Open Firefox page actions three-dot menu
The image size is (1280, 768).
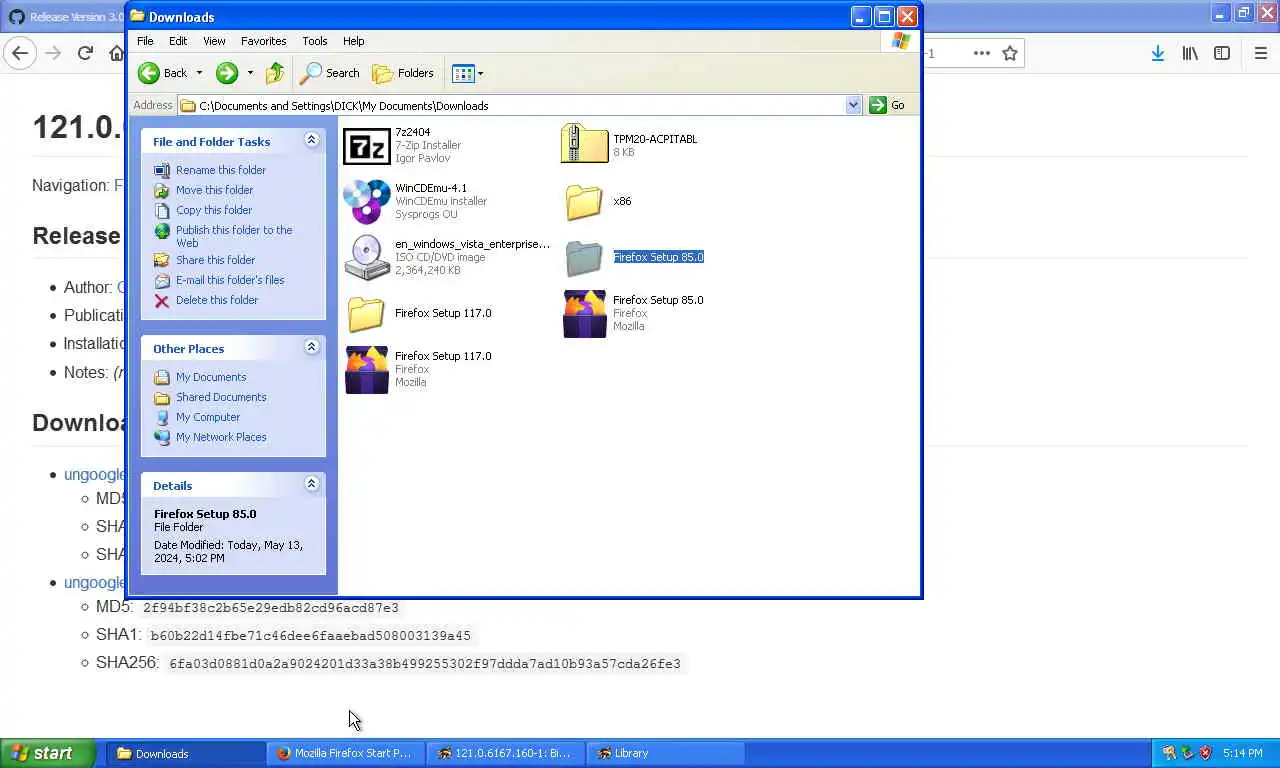coord(982,53)
